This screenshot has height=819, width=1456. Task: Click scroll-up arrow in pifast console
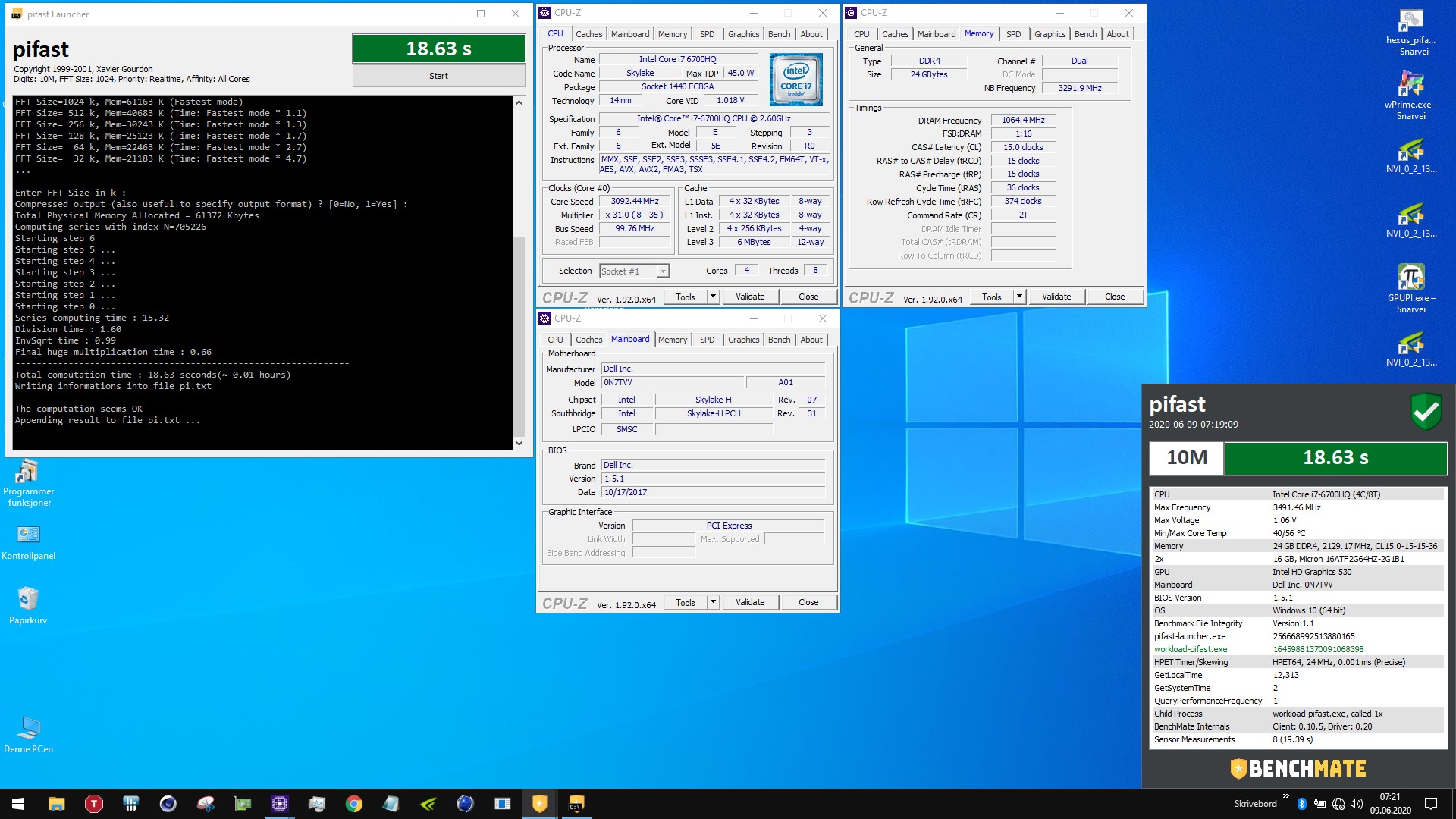tap(519, 102)
